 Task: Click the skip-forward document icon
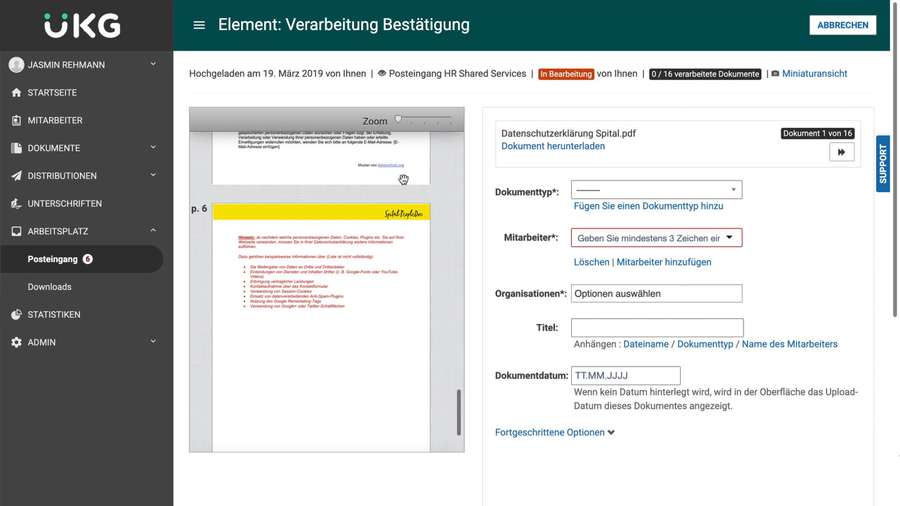(841, 152)
